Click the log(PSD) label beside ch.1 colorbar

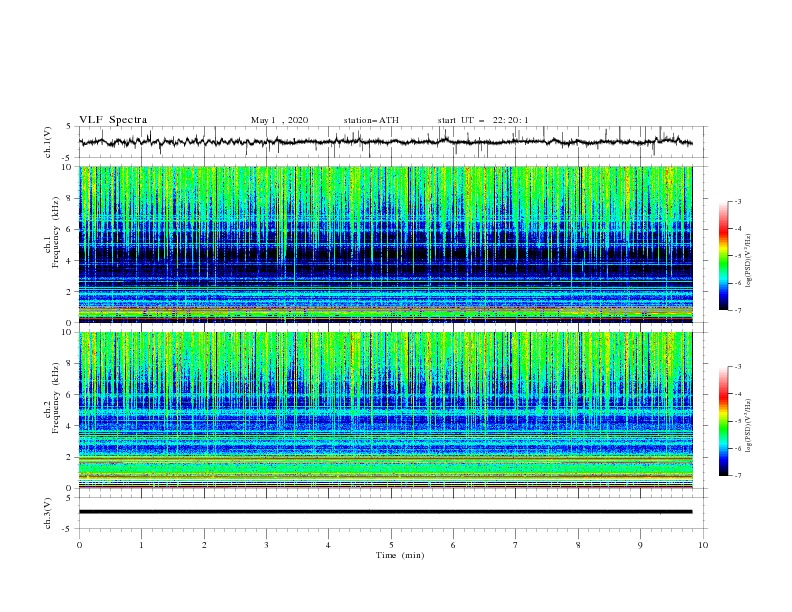click(x=748, y=261)
